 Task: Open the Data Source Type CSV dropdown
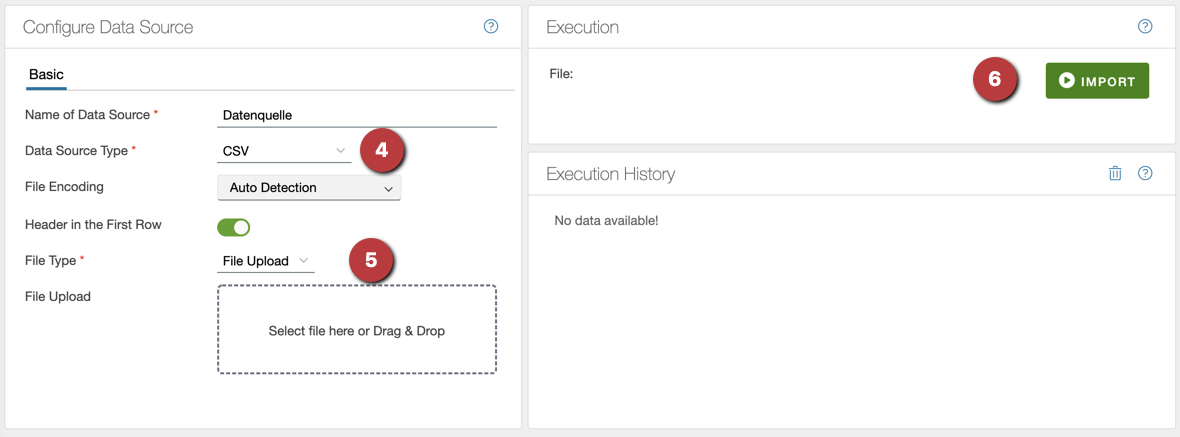pos(284,151)
